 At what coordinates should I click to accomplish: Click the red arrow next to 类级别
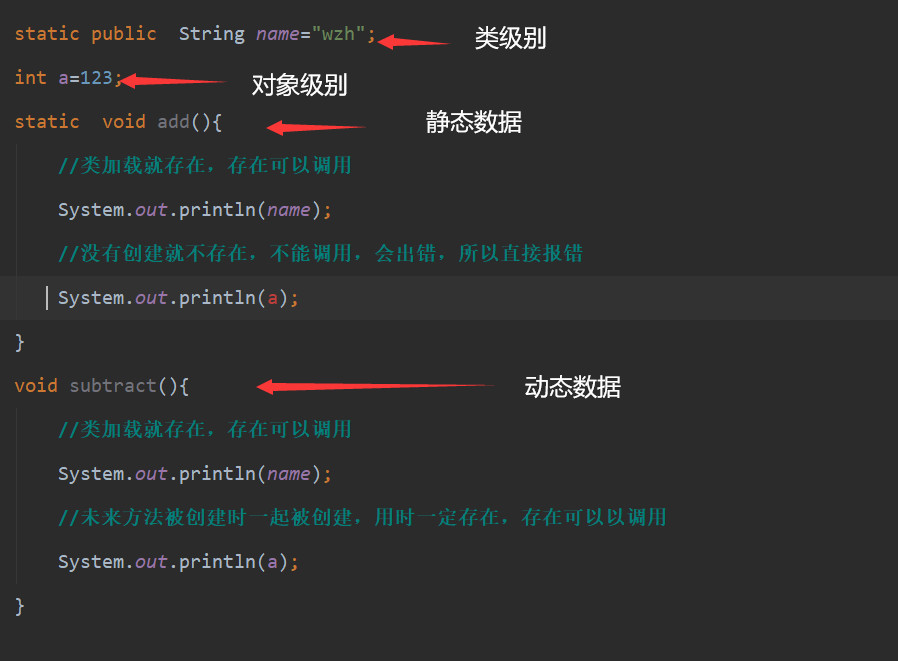[414, 42]
